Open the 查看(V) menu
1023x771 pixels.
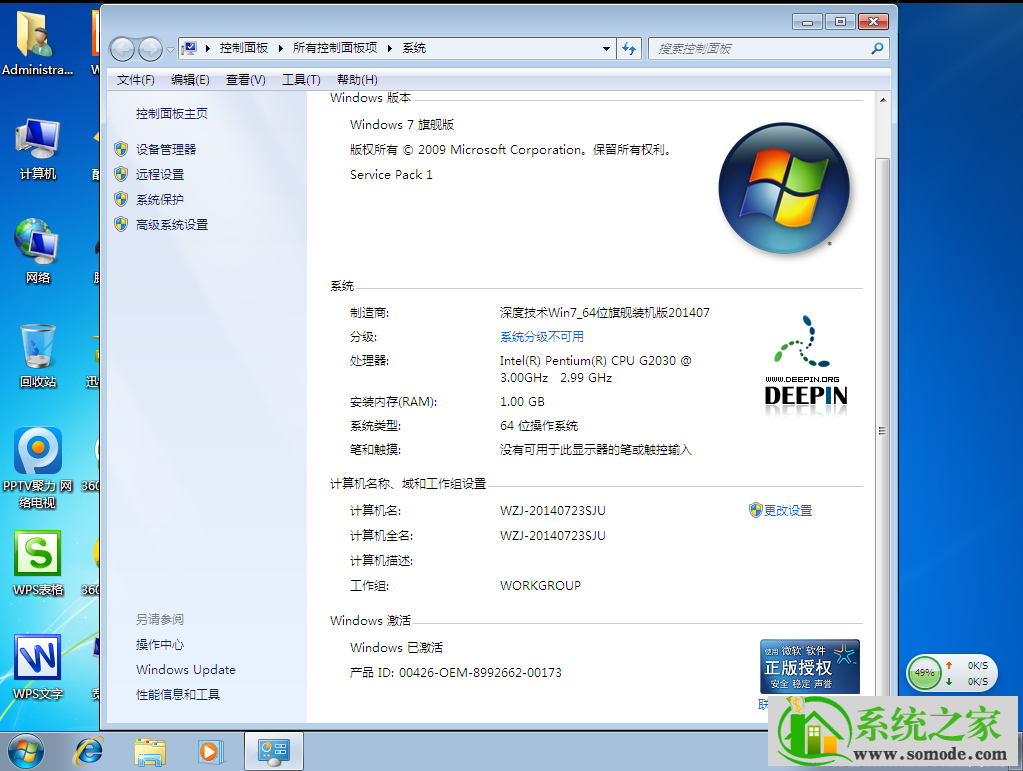point(245,80)
